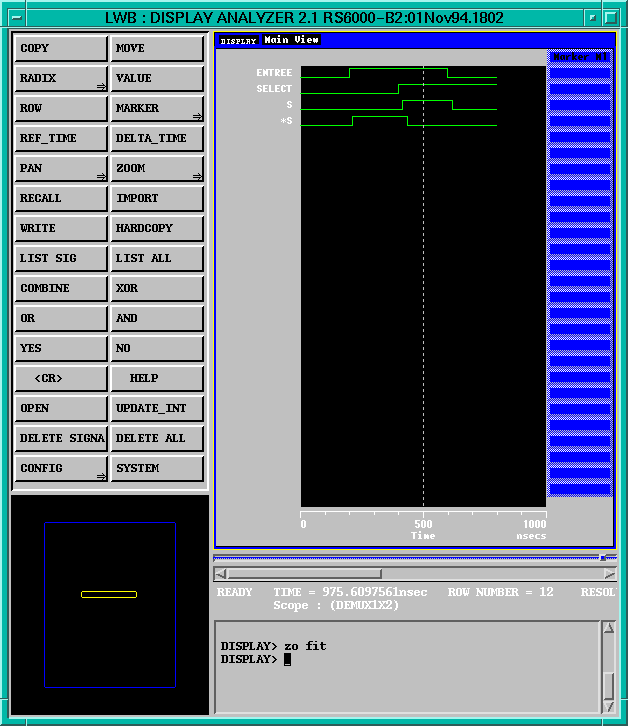This screenshot has height=726, width=628.
Task: Select the Main View tab
Action: (291, 40)
